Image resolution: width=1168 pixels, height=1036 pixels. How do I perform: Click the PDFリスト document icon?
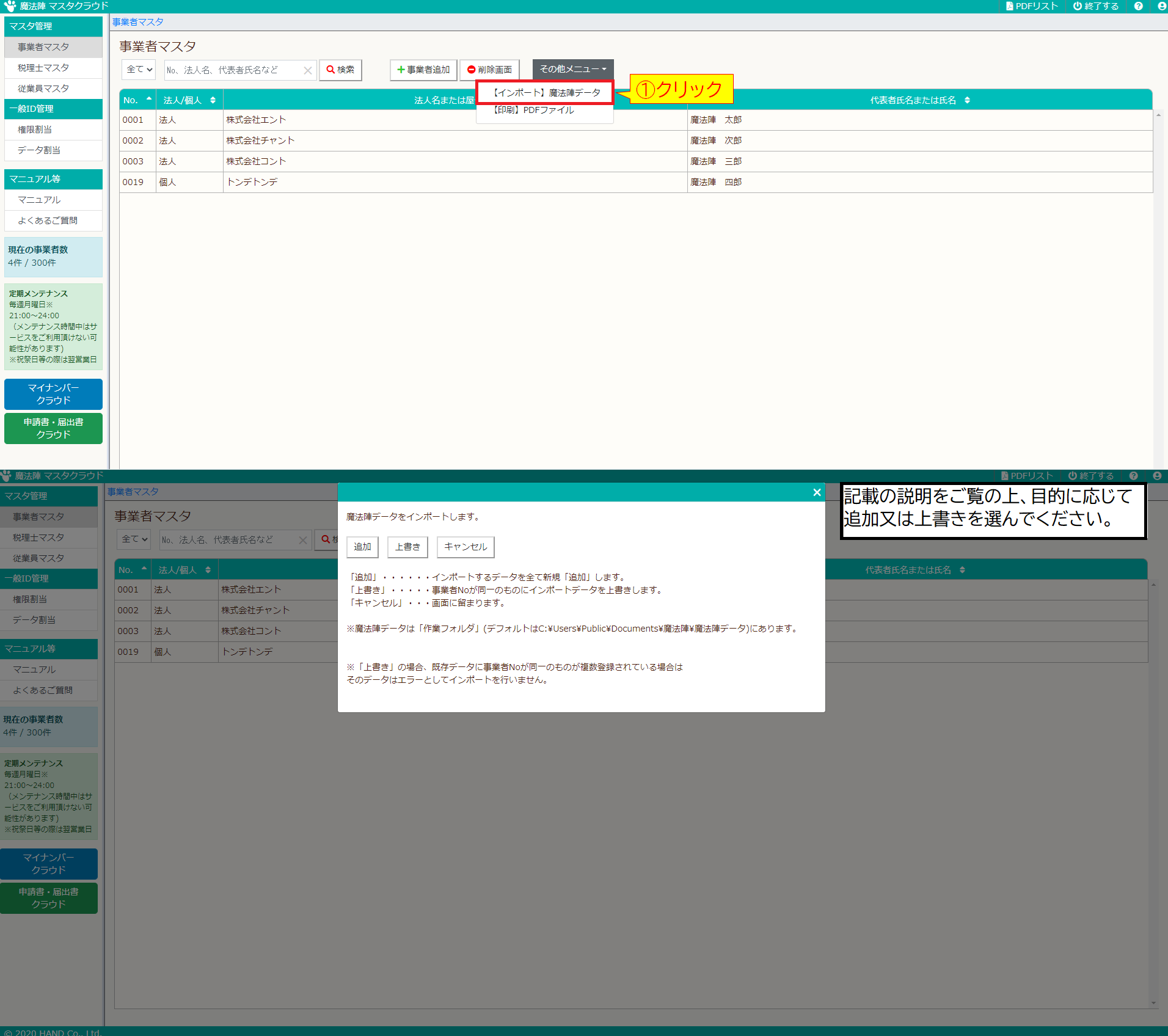click(x=1009, y=6)
